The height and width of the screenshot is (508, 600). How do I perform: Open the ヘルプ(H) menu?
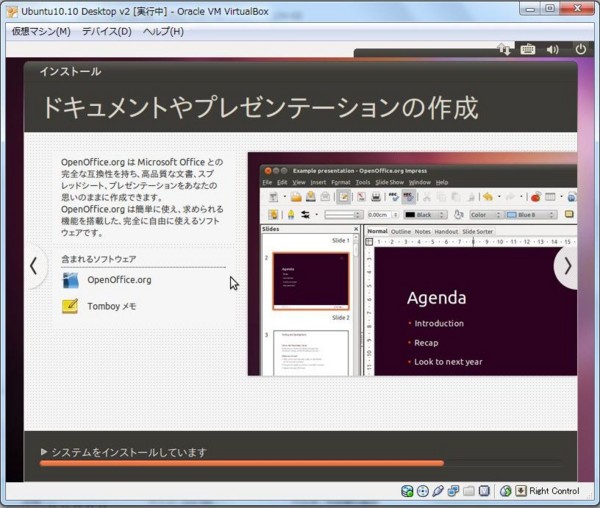click(163, 31)
